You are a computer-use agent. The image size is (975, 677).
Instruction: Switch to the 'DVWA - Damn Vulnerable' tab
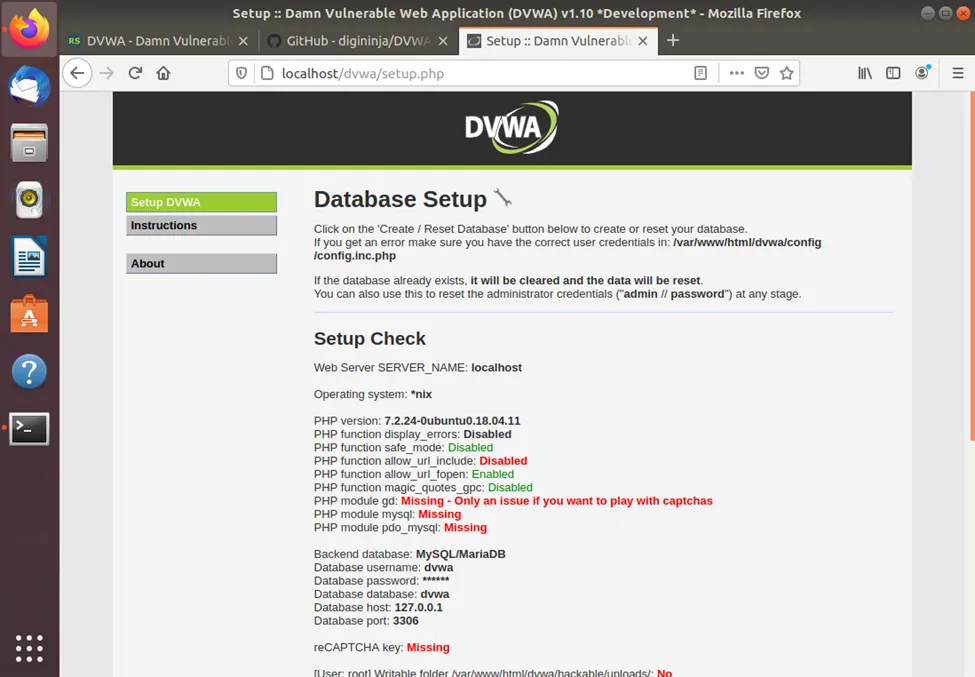point(158,41)
